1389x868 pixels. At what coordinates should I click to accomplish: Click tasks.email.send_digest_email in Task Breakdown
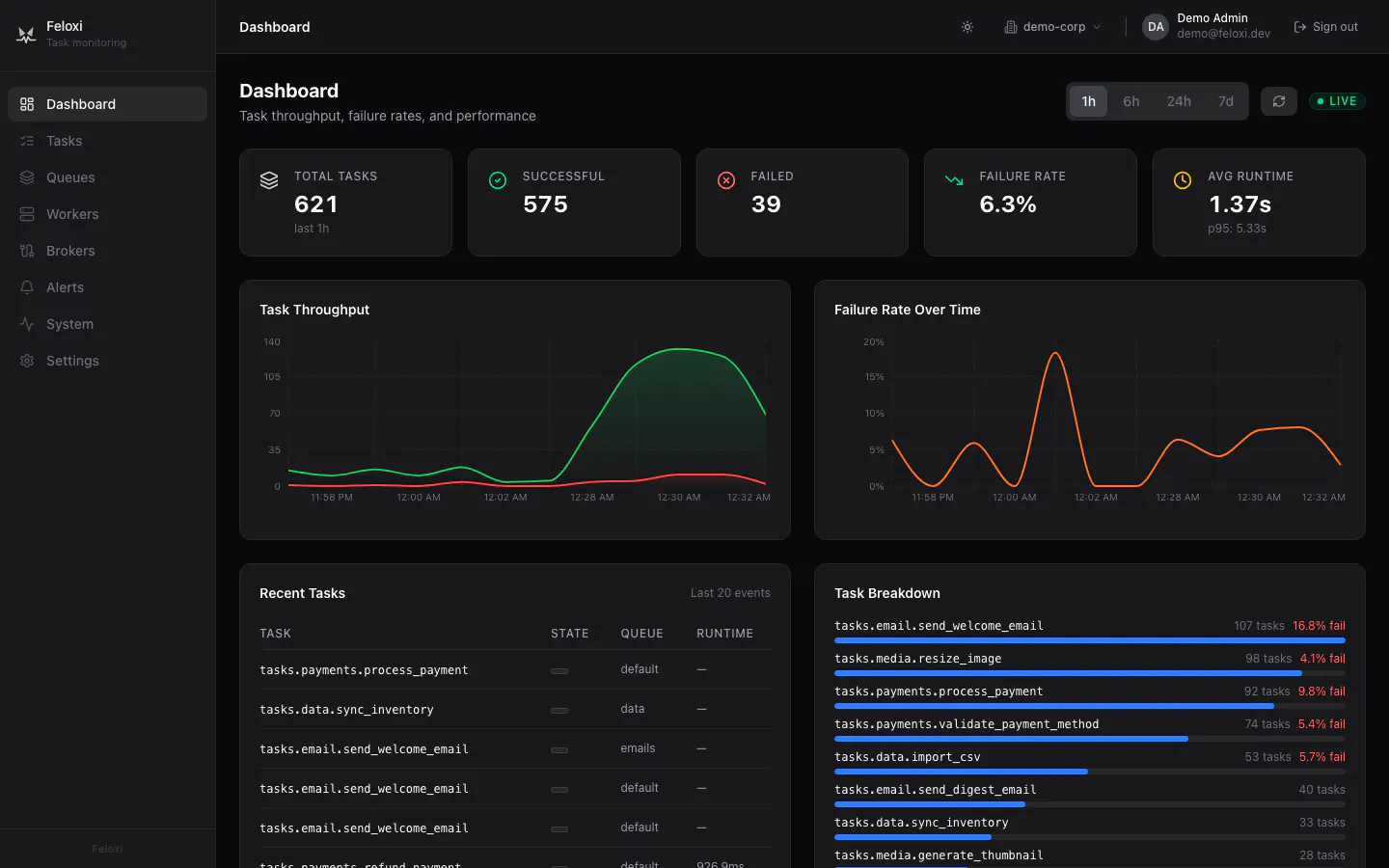[936, 790]
